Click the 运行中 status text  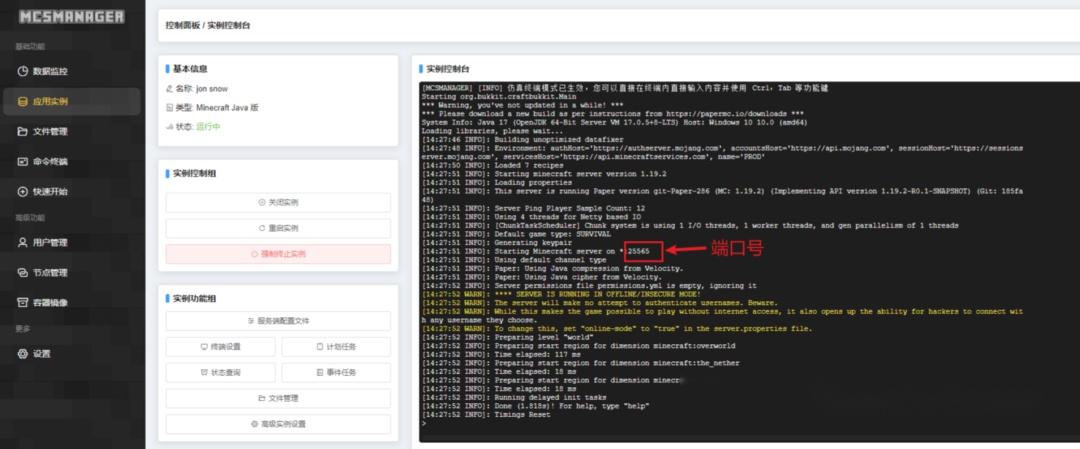point(208,127)
